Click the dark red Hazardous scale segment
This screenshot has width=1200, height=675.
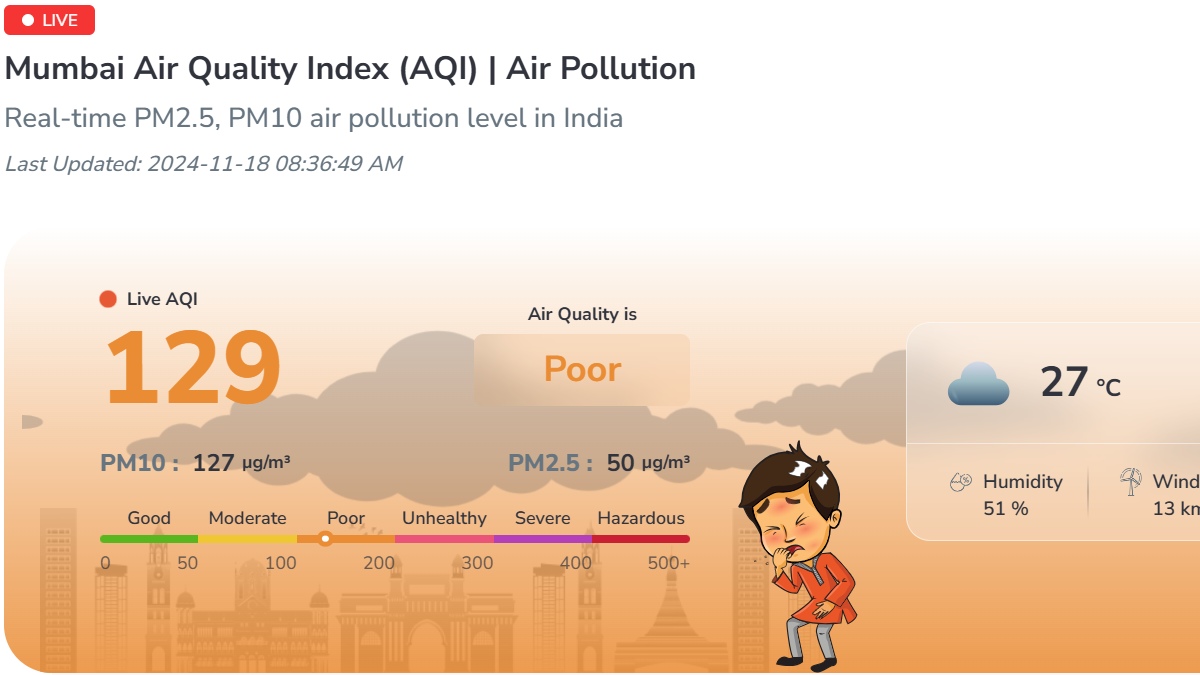(641, 539)
